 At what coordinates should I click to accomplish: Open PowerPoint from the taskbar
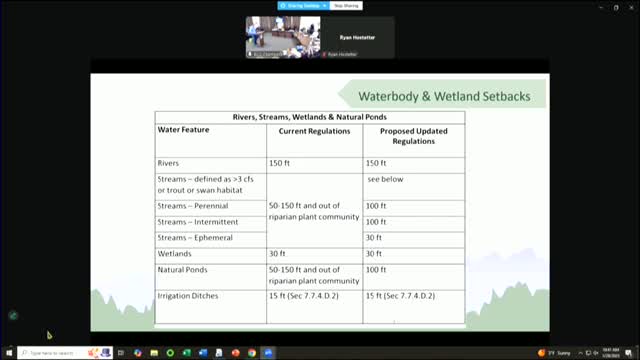coord(236,353)
